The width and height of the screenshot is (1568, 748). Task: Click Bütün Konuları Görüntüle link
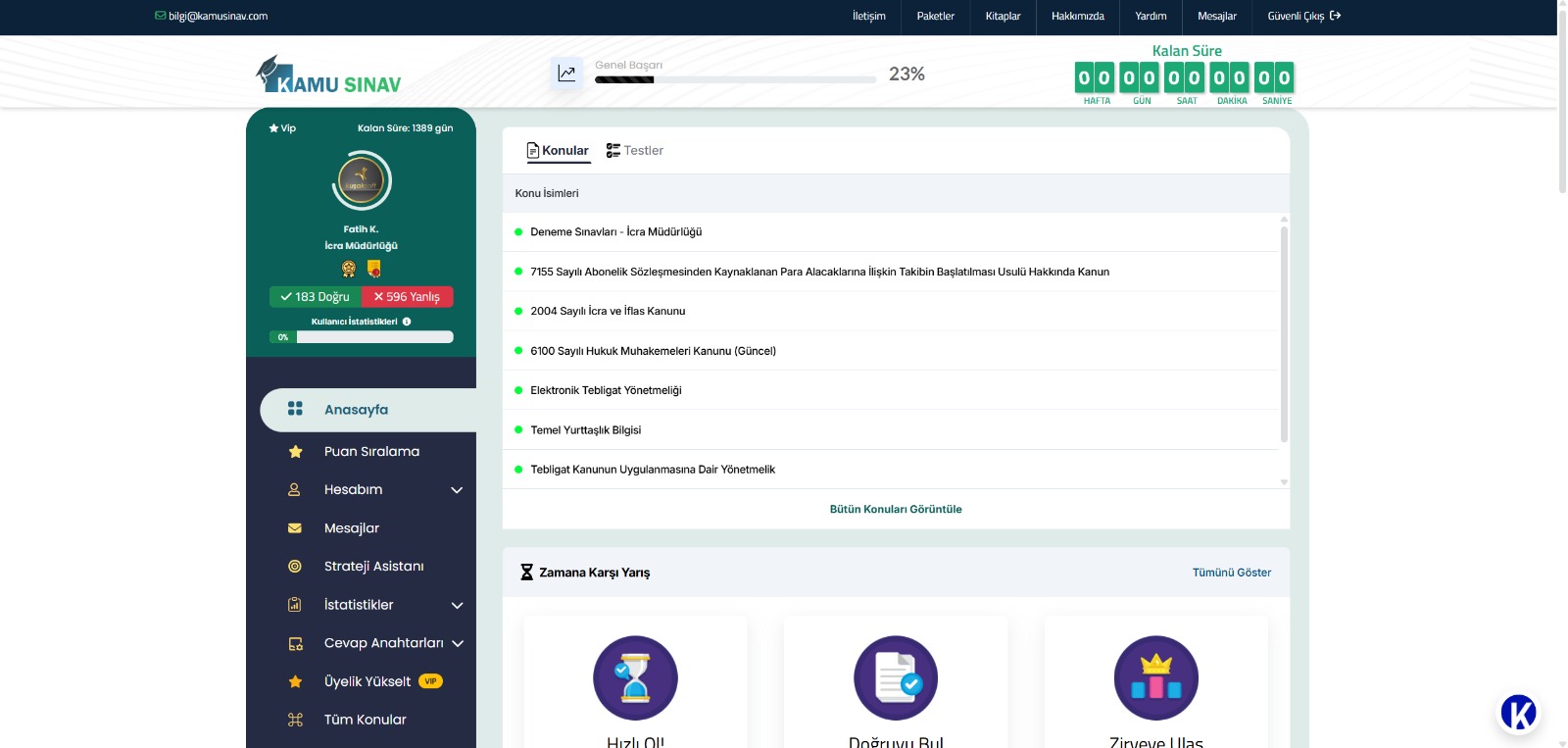(896, 510)
